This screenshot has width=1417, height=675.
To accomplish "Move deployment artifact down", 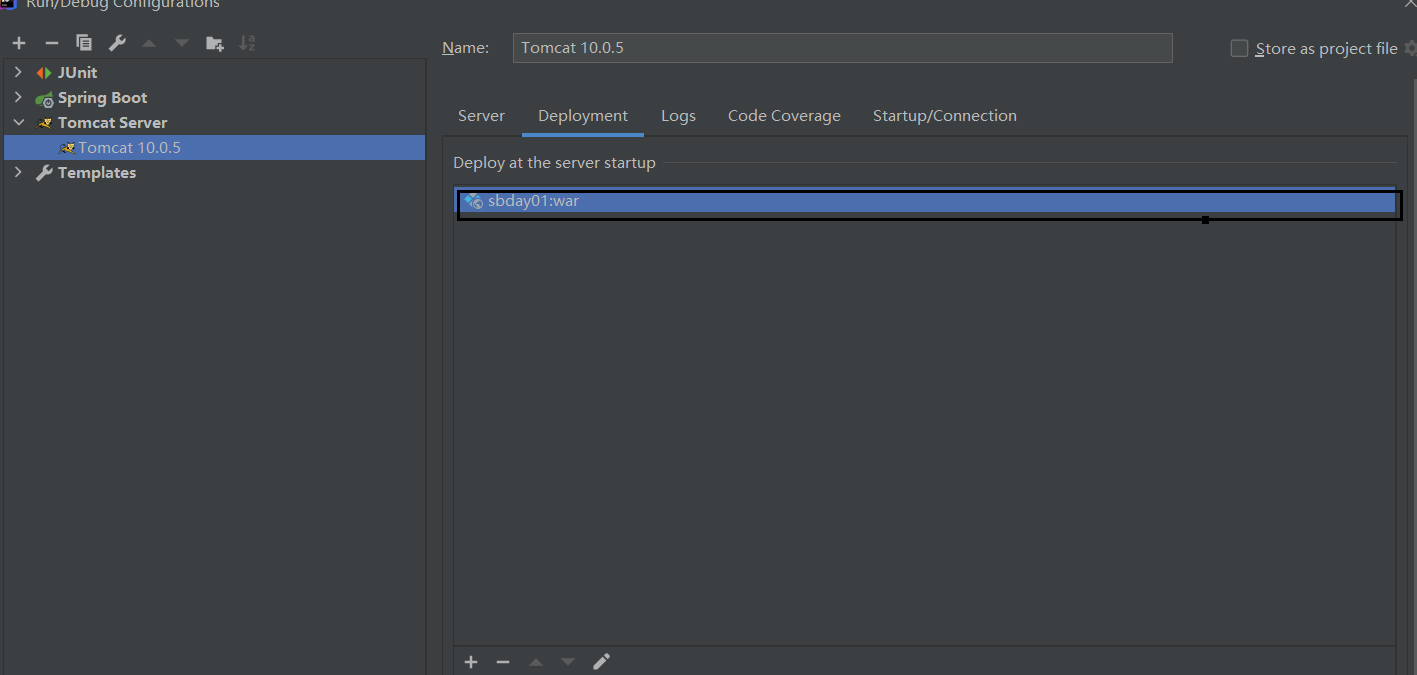I will tap(568, 662).
